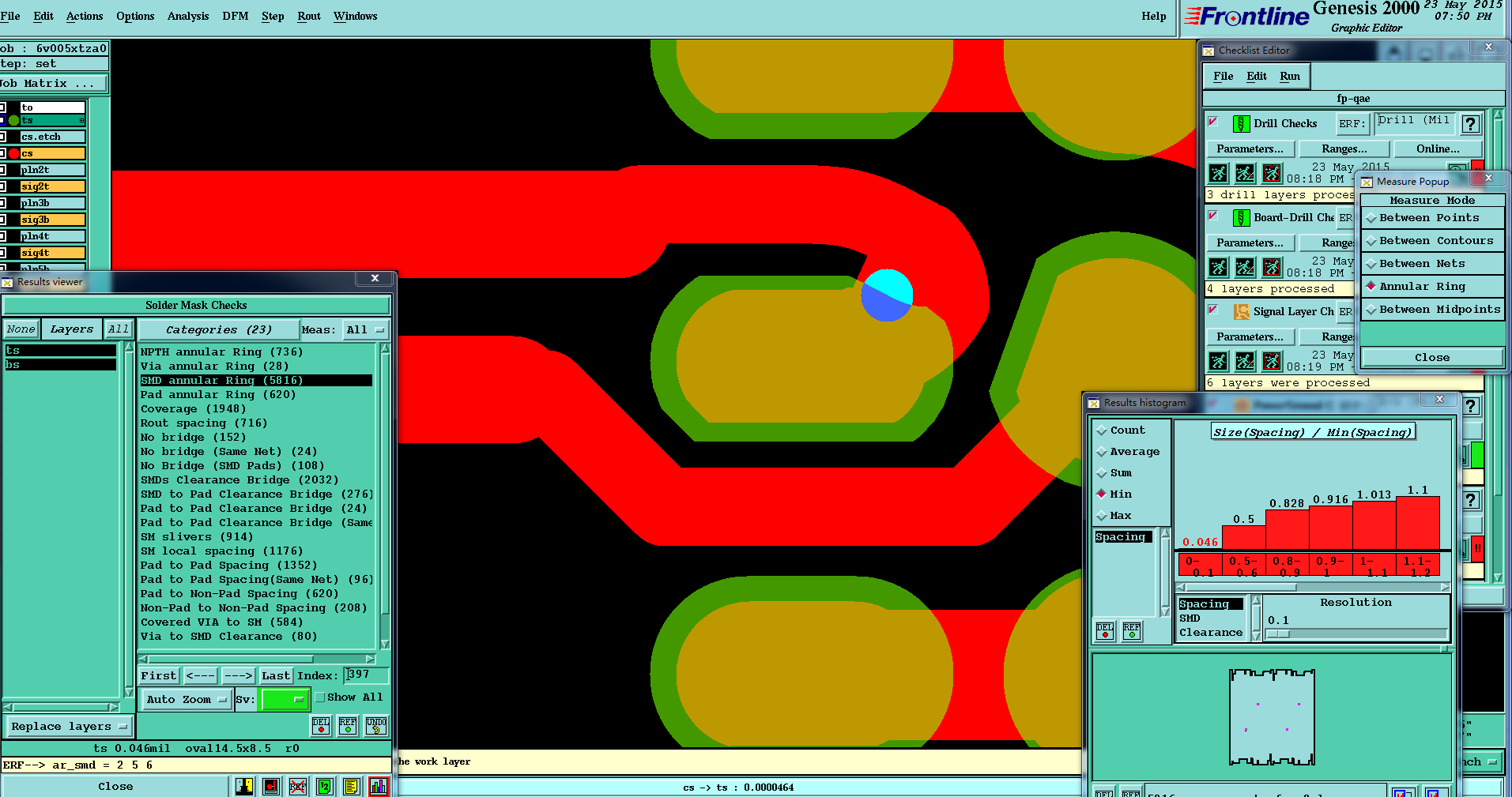
Task: Click the Resolution slider in Results histogram
Action: (1357, 634)
